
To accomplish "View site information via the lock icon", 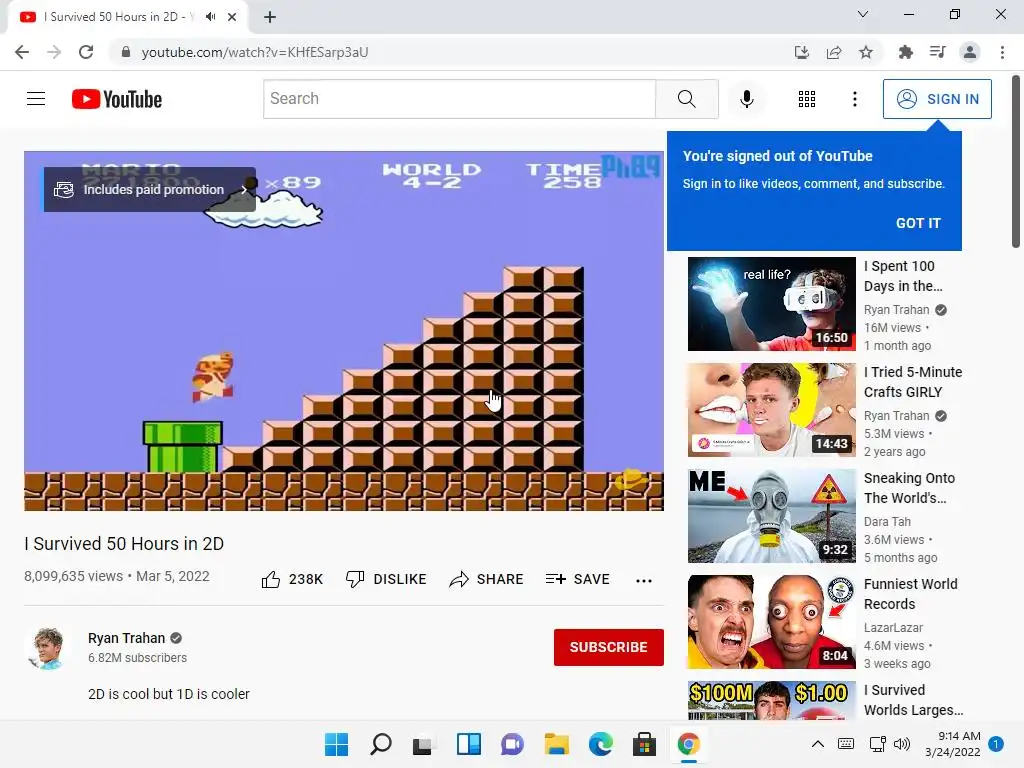I will click(126, 52).
